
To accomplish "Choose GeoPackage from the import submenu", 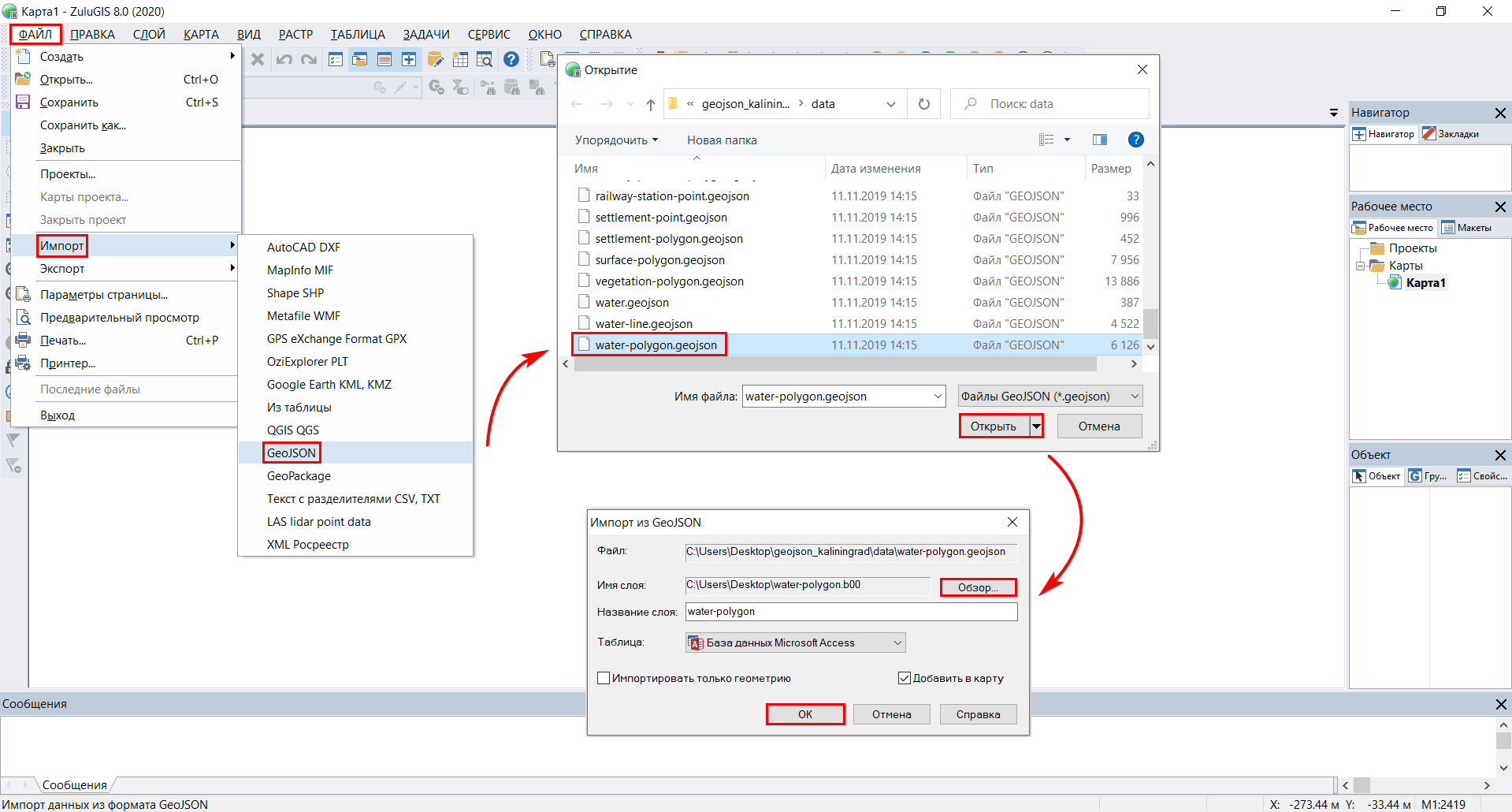I will [x=299, y=476].
